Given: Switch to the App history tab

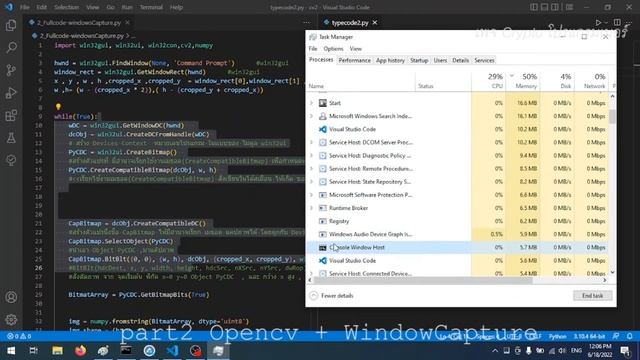Looking at the screenshot, I should (390, 60).
